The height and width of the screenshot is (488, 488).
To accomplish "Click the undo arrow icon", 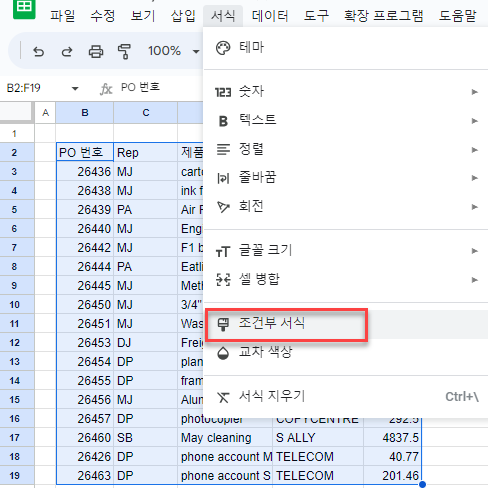I will tap(39, 52).
